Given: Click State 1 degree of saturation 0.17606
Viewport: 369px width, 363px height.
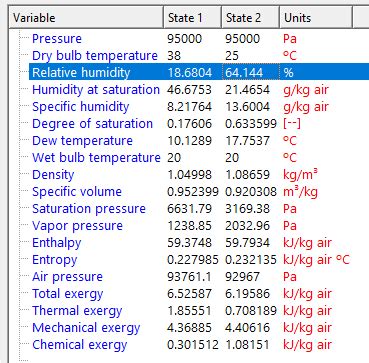Looking at the screenshot, I should point(189,124).
